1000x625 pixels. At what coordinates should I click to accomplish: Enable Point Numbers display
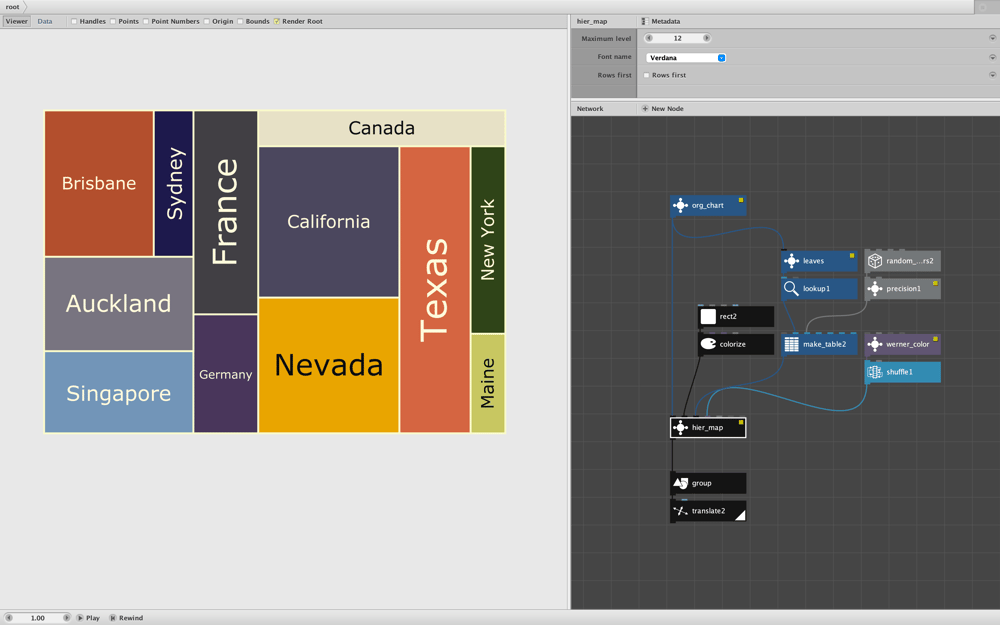(146, 21)
